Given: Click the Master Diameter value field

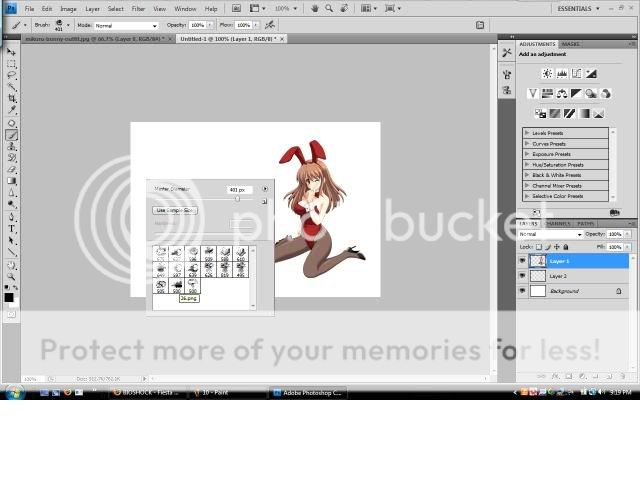Looking at the screenshot, I should [239, 189].
